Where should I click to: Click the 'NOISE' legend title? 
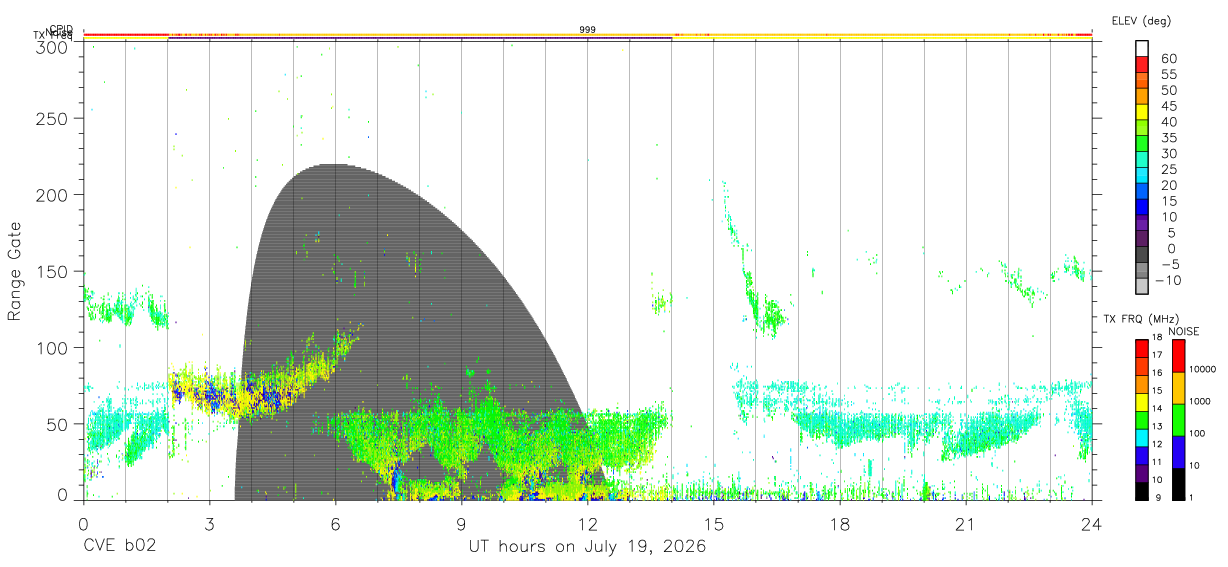[x=1183, y=332]
